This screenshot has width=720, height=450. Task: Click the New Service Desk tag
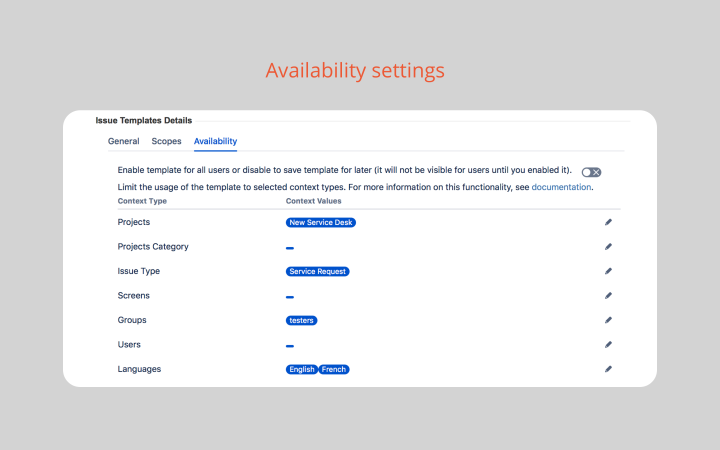[321, 222]
